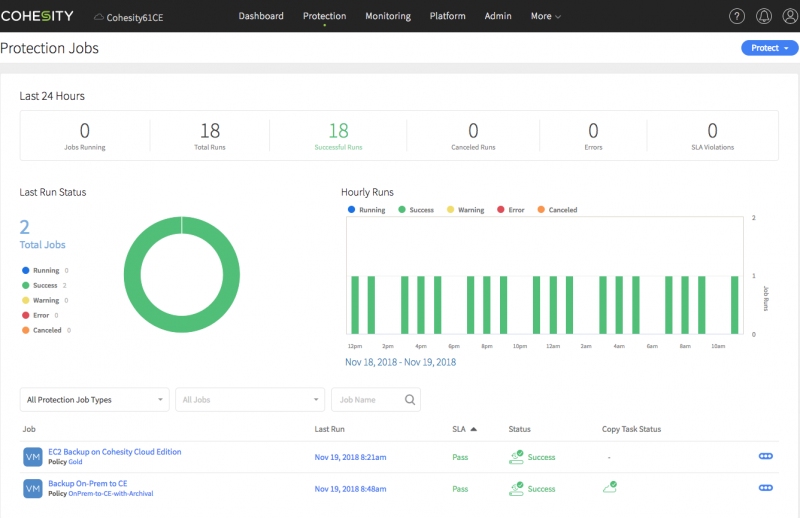This screenshot has width=800, height=518.
Task: Click the 0 Canceled Runs stat
Action: 473,136
